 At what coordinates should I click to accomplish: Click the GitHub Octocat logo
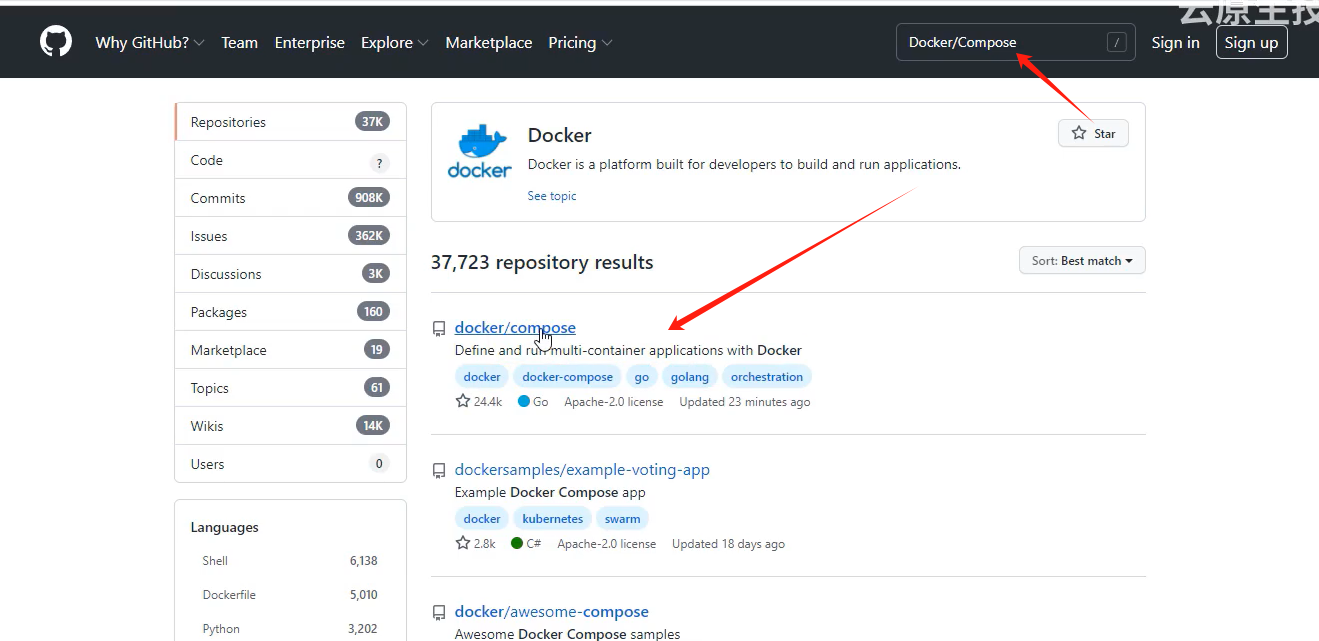(x=55, y=41)
